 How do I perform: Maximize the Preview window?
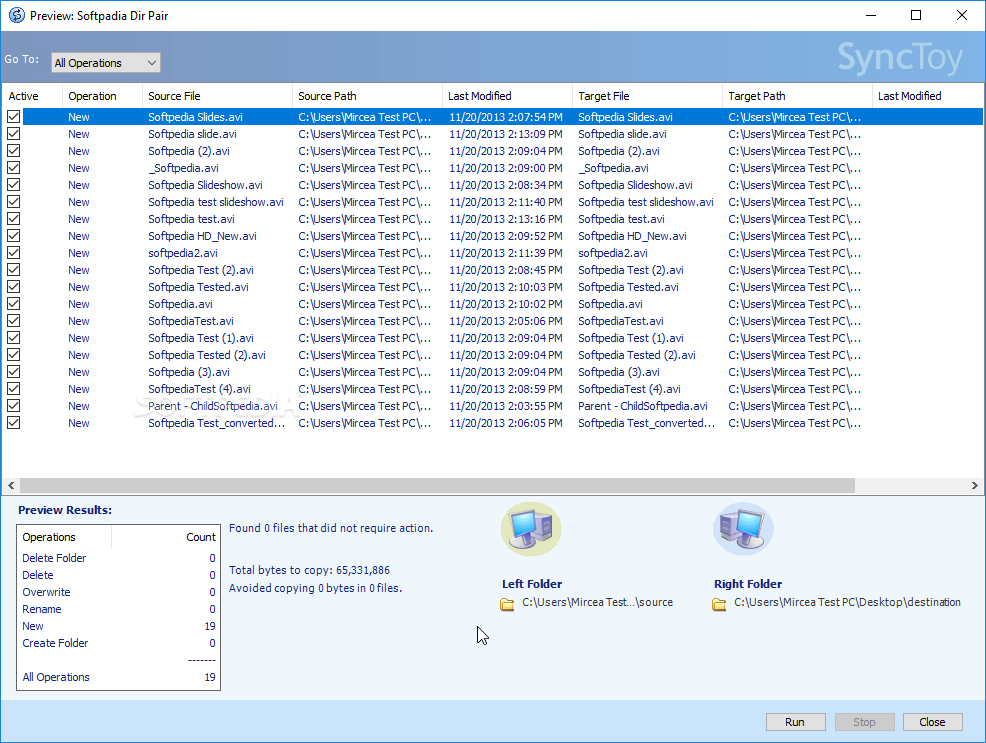pos(916,15)
